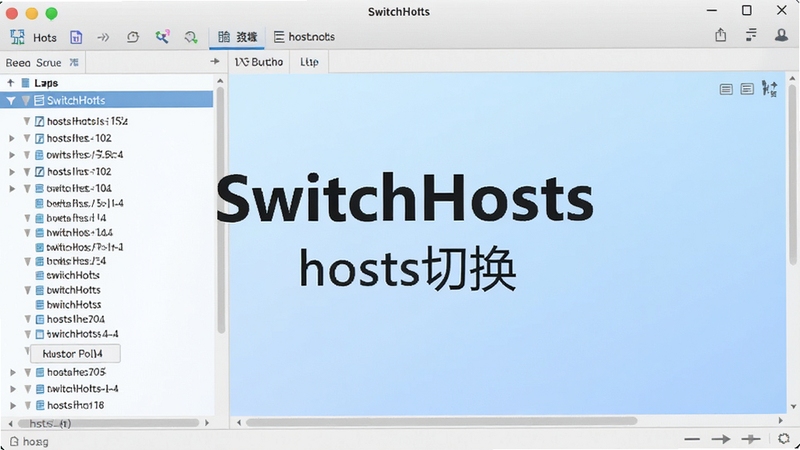
Task: Select the boitsIhes./14 row
Action: point(107,261)
